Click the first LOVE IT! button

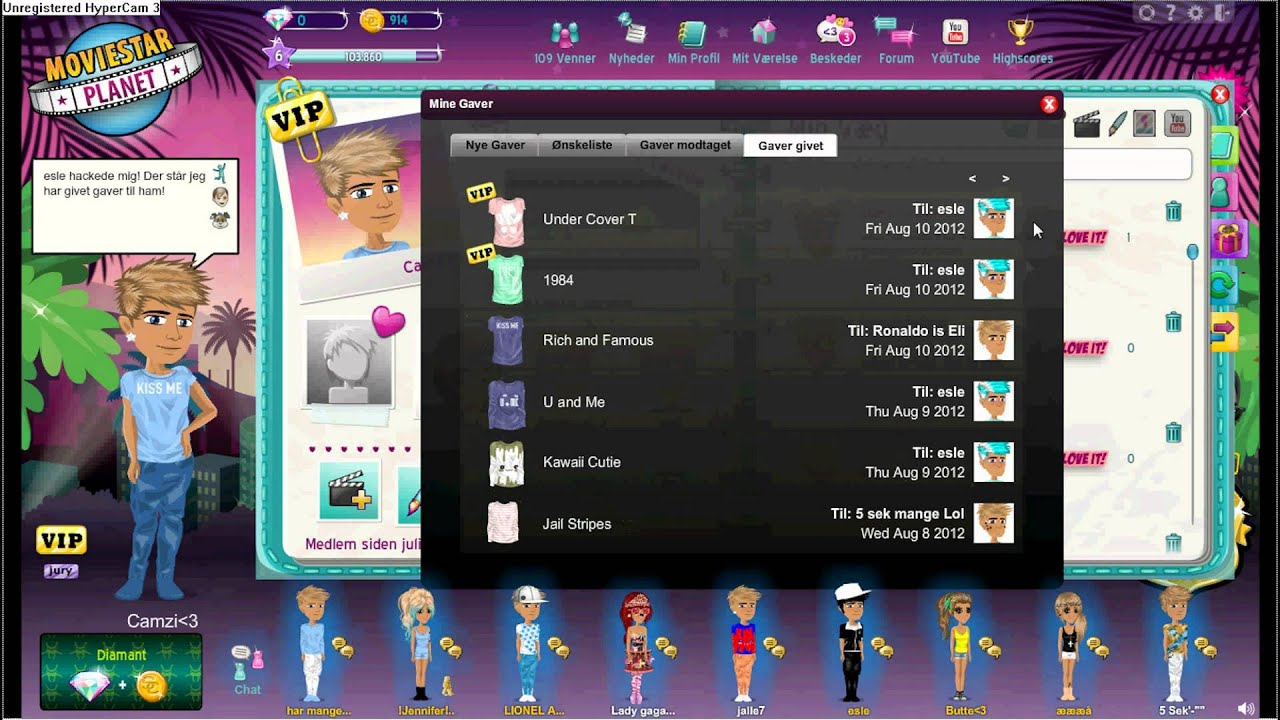pos(1083,237)
